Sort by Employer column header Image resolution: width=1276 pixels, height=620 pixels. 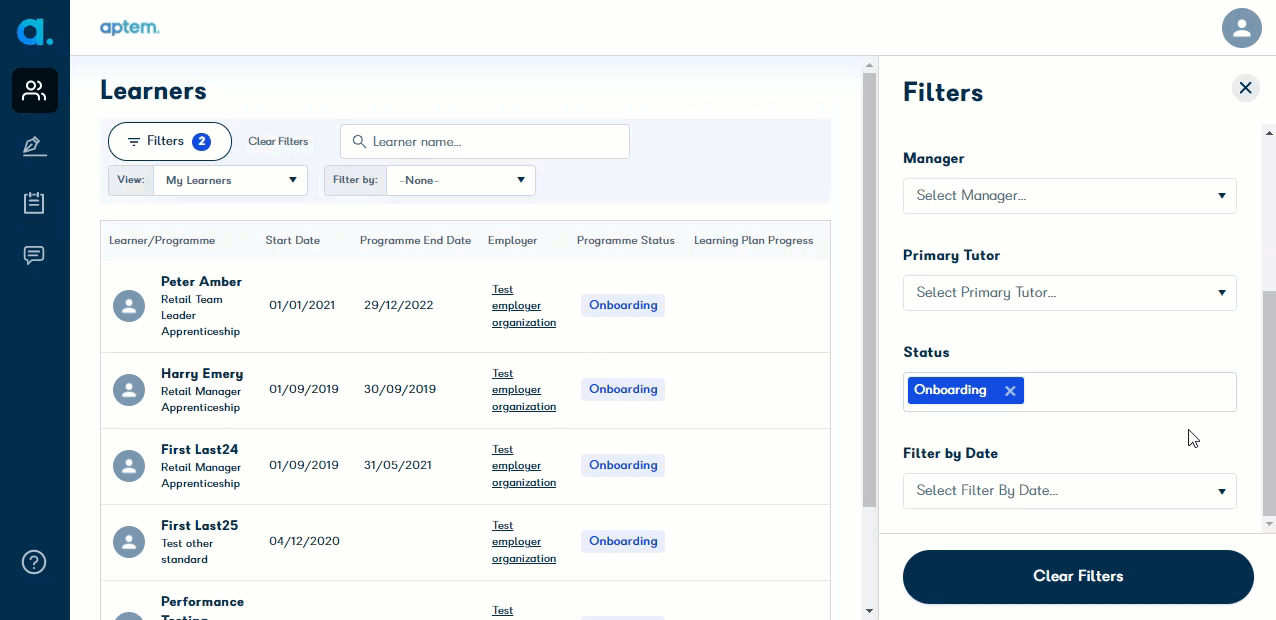coord(512,241)
